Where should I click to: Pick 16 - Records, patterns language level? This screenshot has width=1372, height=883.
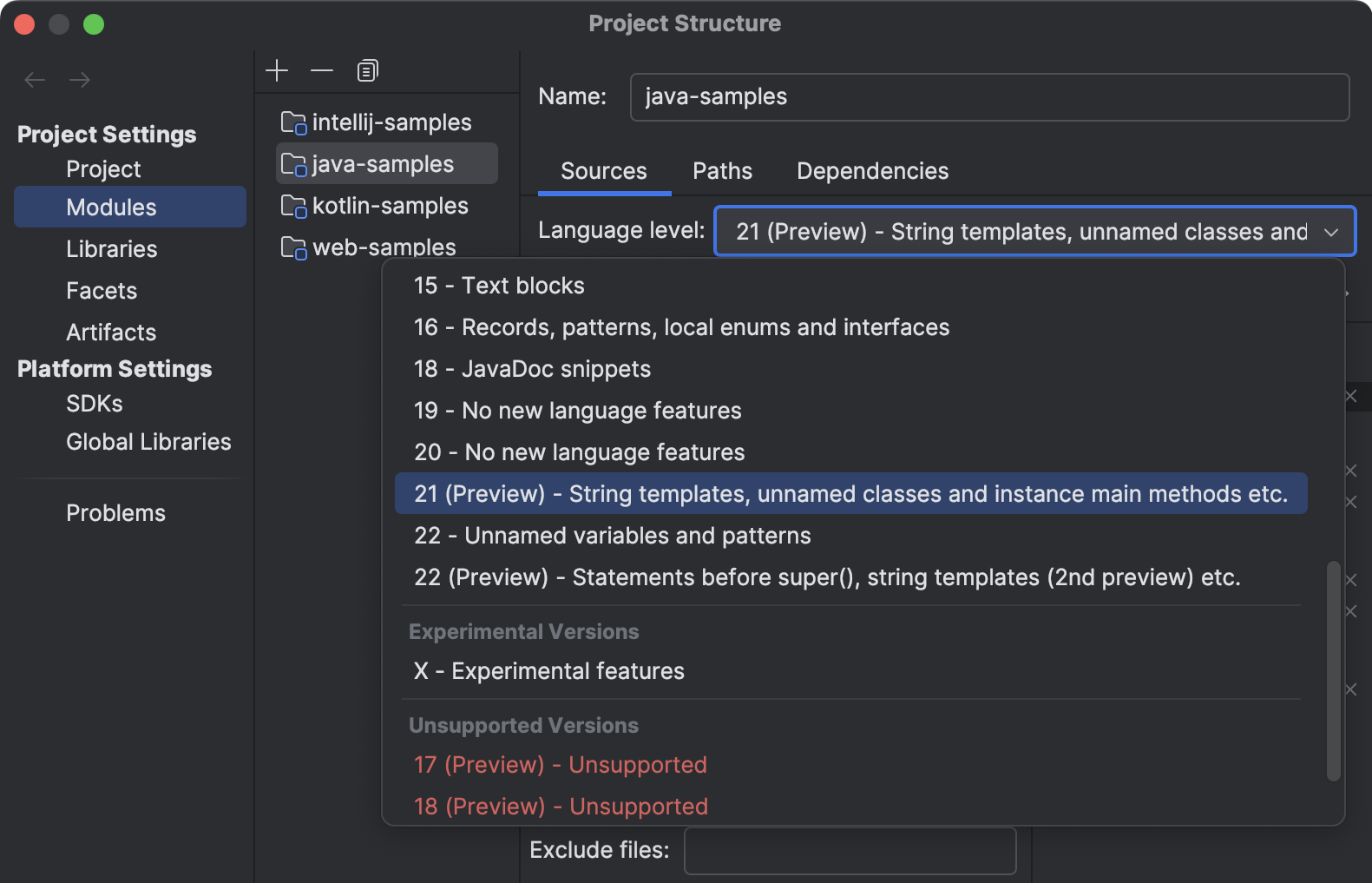(x=681, y=327)
